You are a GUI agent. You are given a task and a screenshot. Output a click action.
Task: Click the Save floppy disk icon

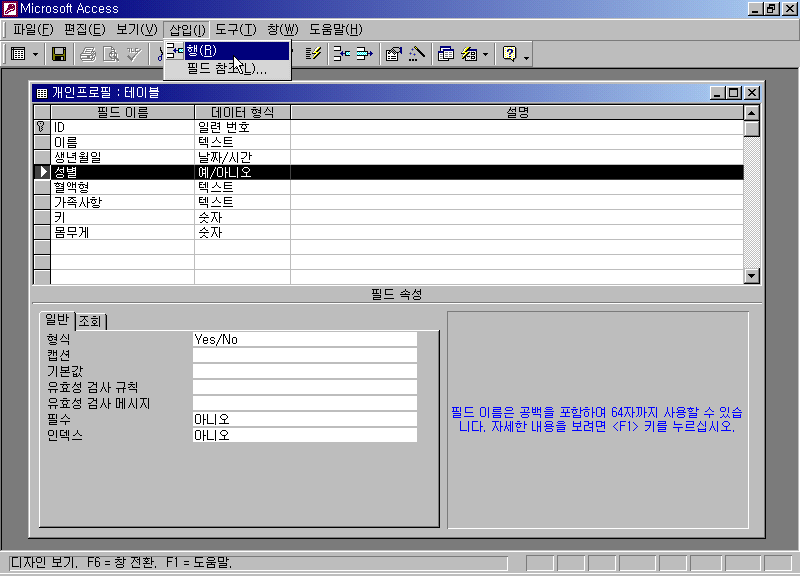59,54
